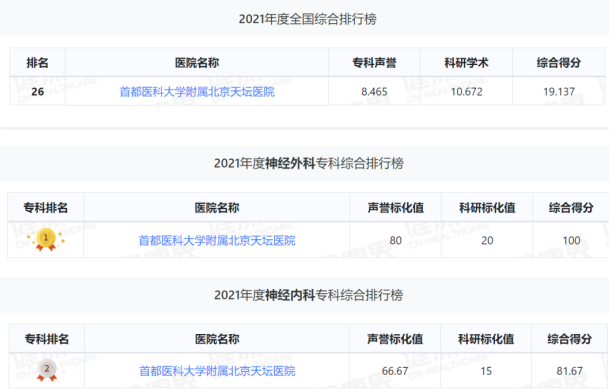Select the neurosurgery comprehensive score 100 cell
Image resolution: width=609 pixels, height=391 pixels.
click(571, 240)
